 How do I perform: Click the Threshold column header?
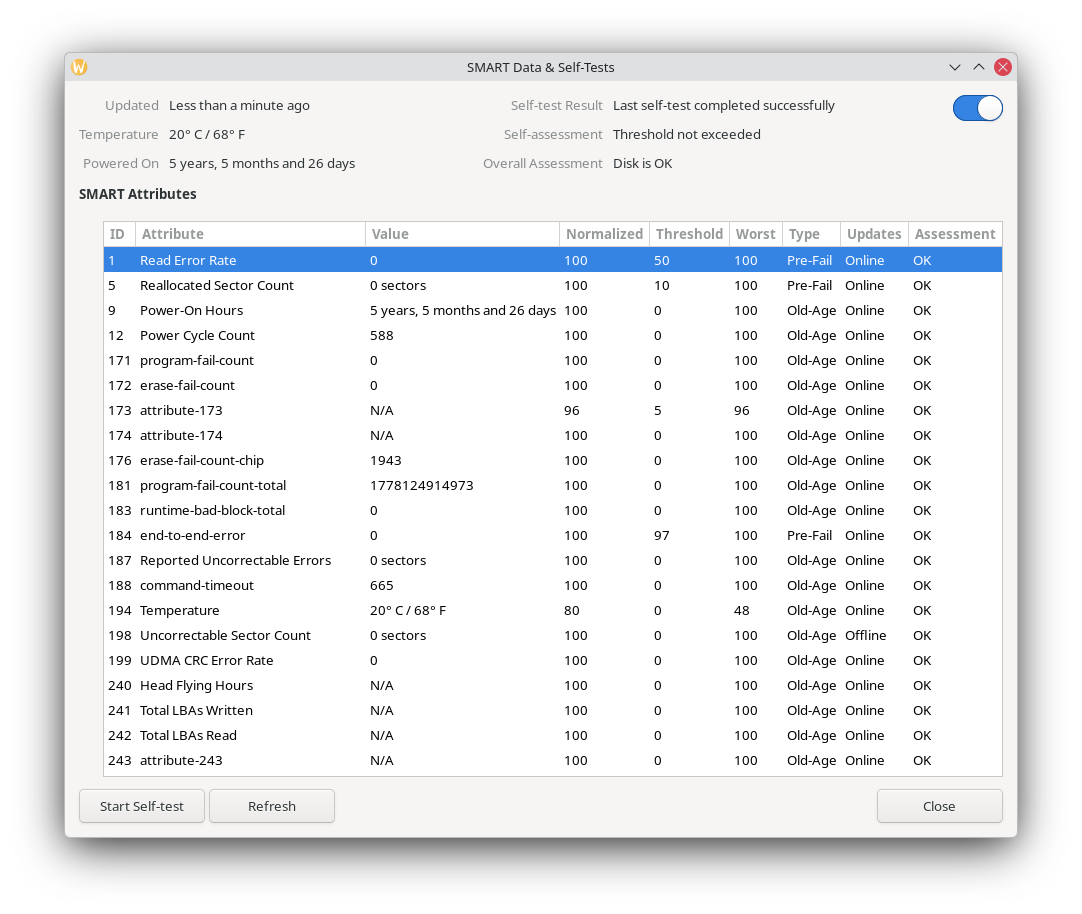tap(689, 234)
